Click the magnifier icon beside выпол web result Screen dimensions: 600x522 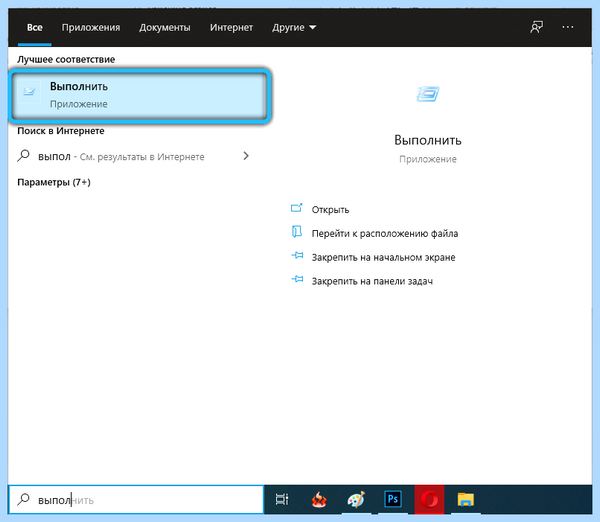pos(24,156)
